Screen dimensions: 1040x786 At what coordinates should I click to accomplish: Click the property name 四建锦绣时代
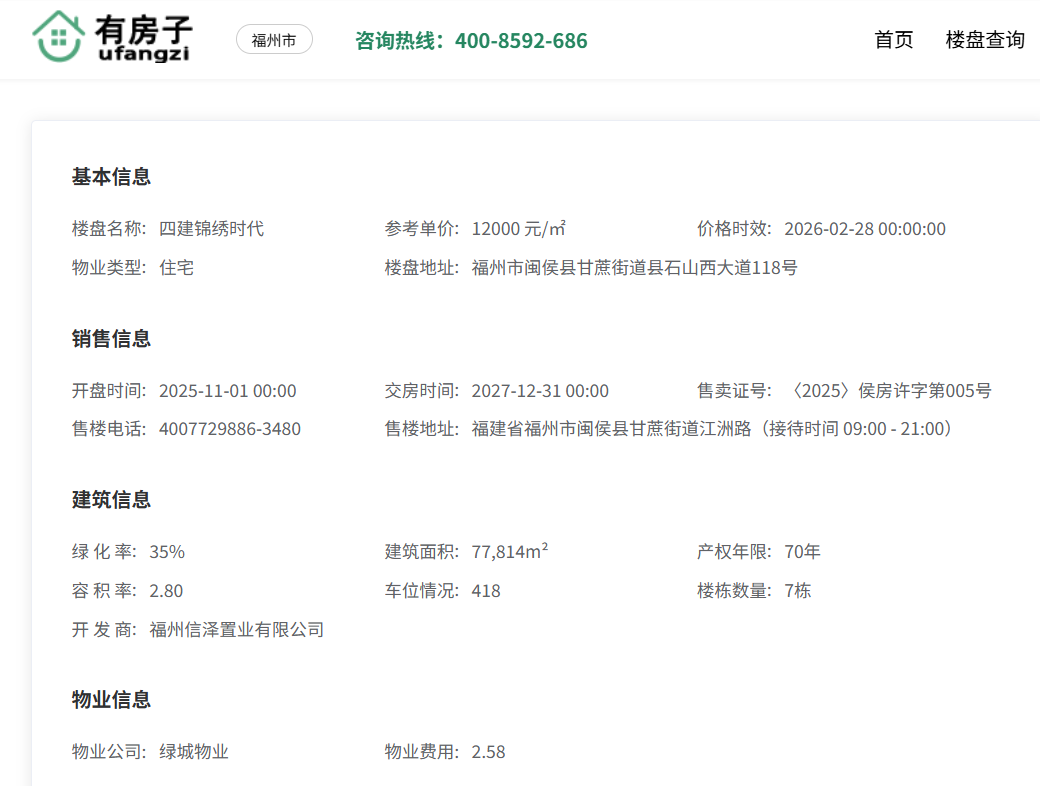point(212,229)
